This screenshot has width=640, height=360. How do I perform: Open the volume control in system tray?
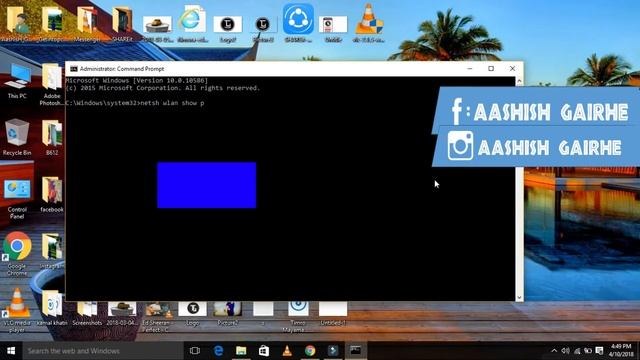(x=565, y=351)
